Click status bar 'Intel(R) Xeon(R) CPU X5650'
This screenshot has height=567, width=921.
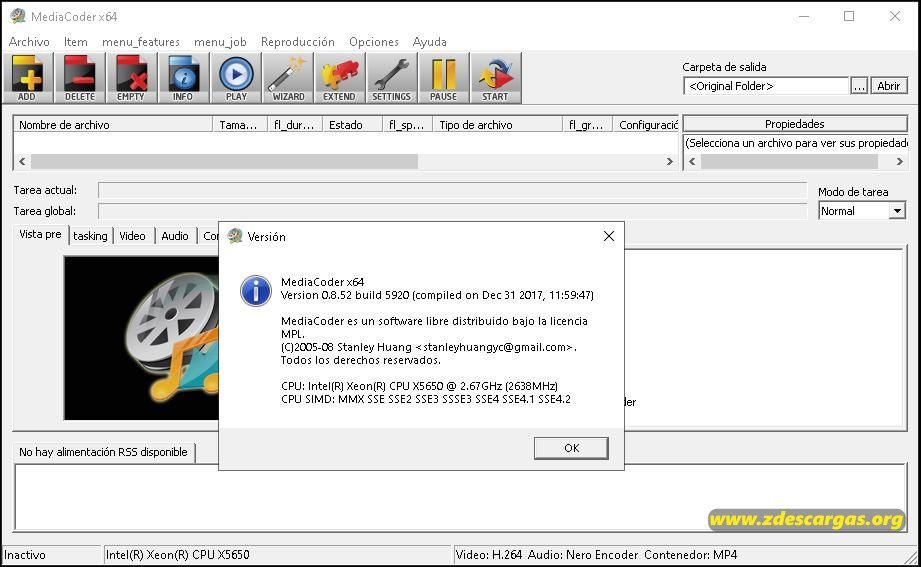pos(177,555)
